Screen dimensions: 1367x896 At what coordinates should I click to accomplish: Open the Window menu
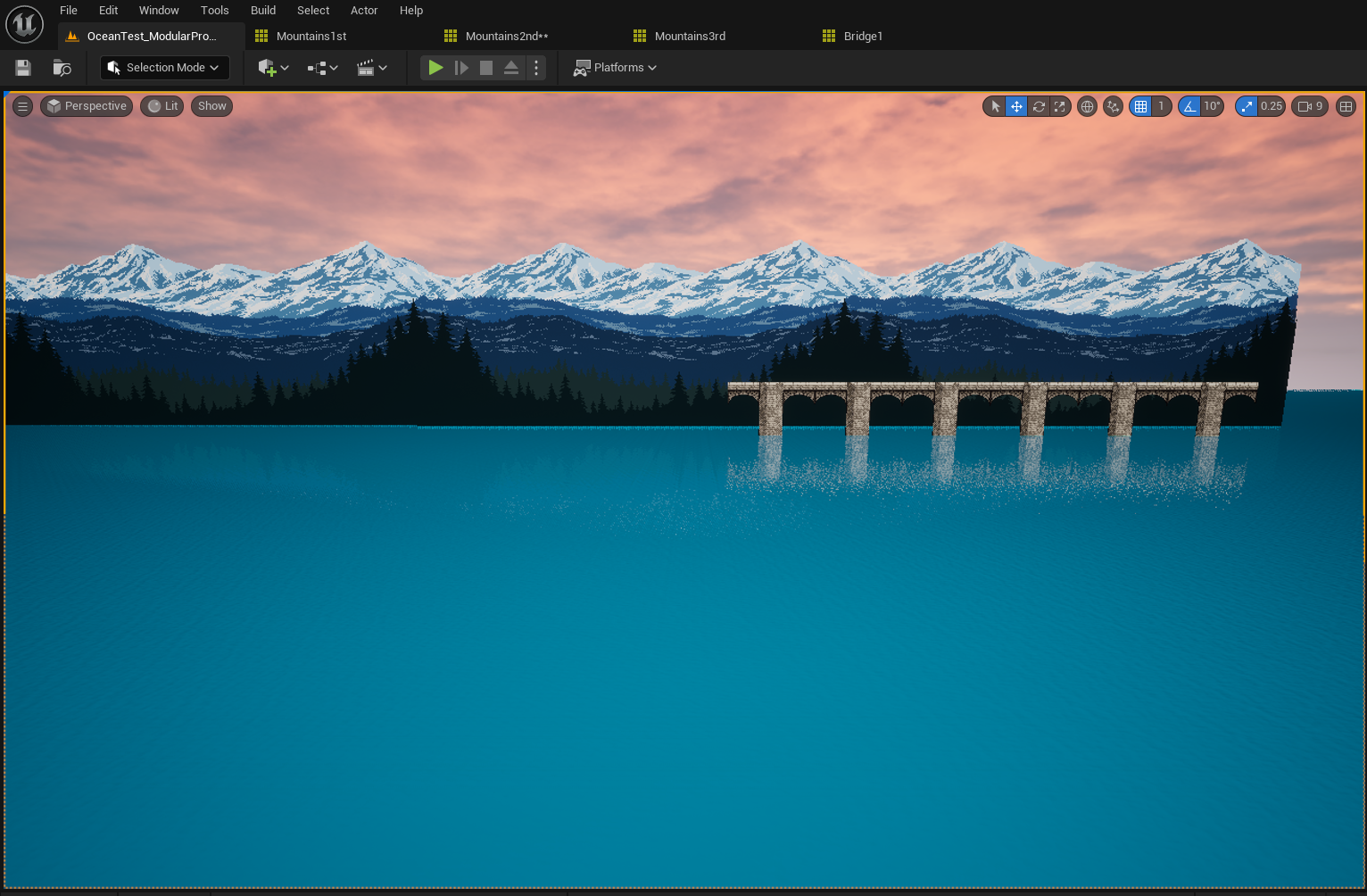pos(159,11)
